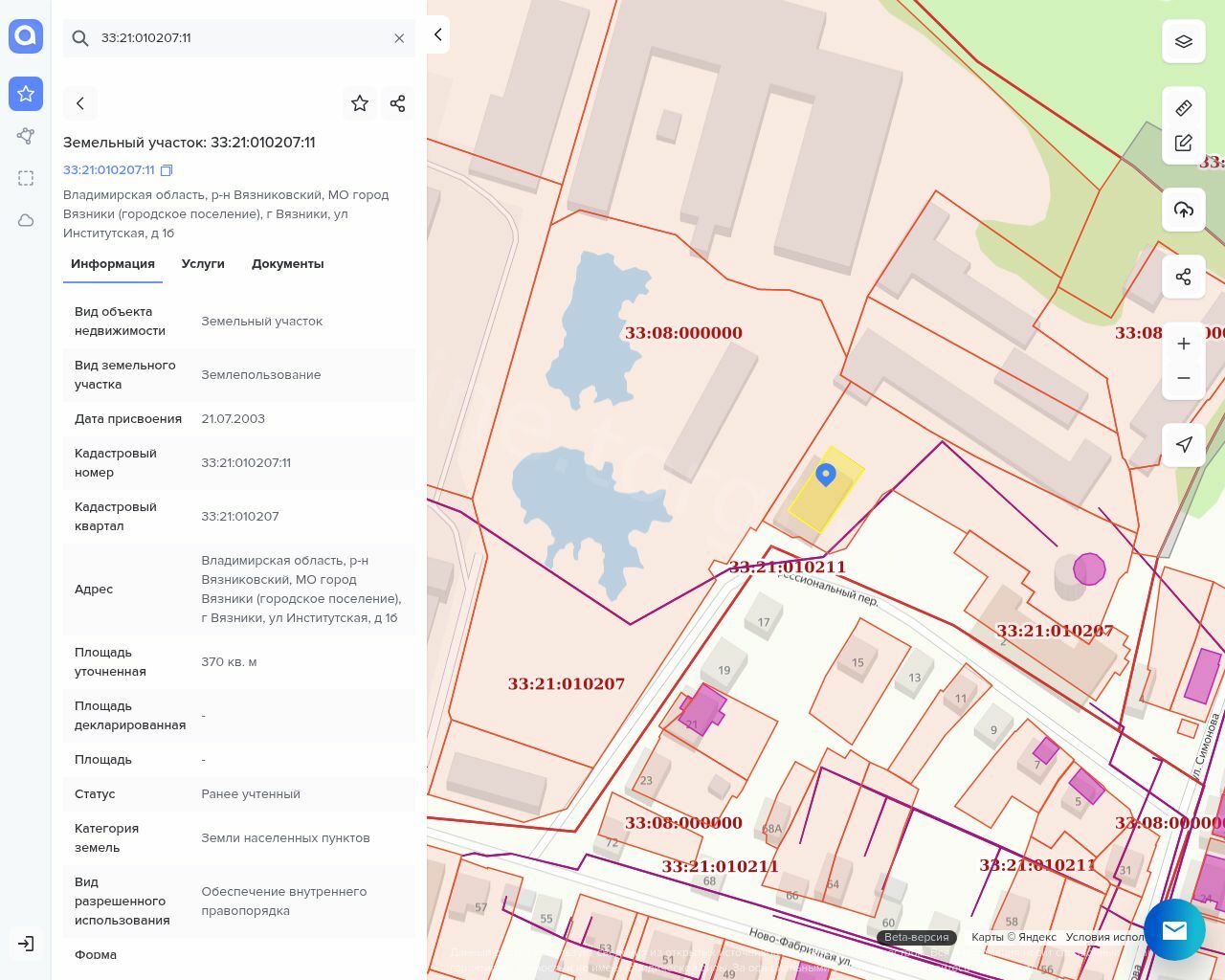Open the Документы tab

287,264
